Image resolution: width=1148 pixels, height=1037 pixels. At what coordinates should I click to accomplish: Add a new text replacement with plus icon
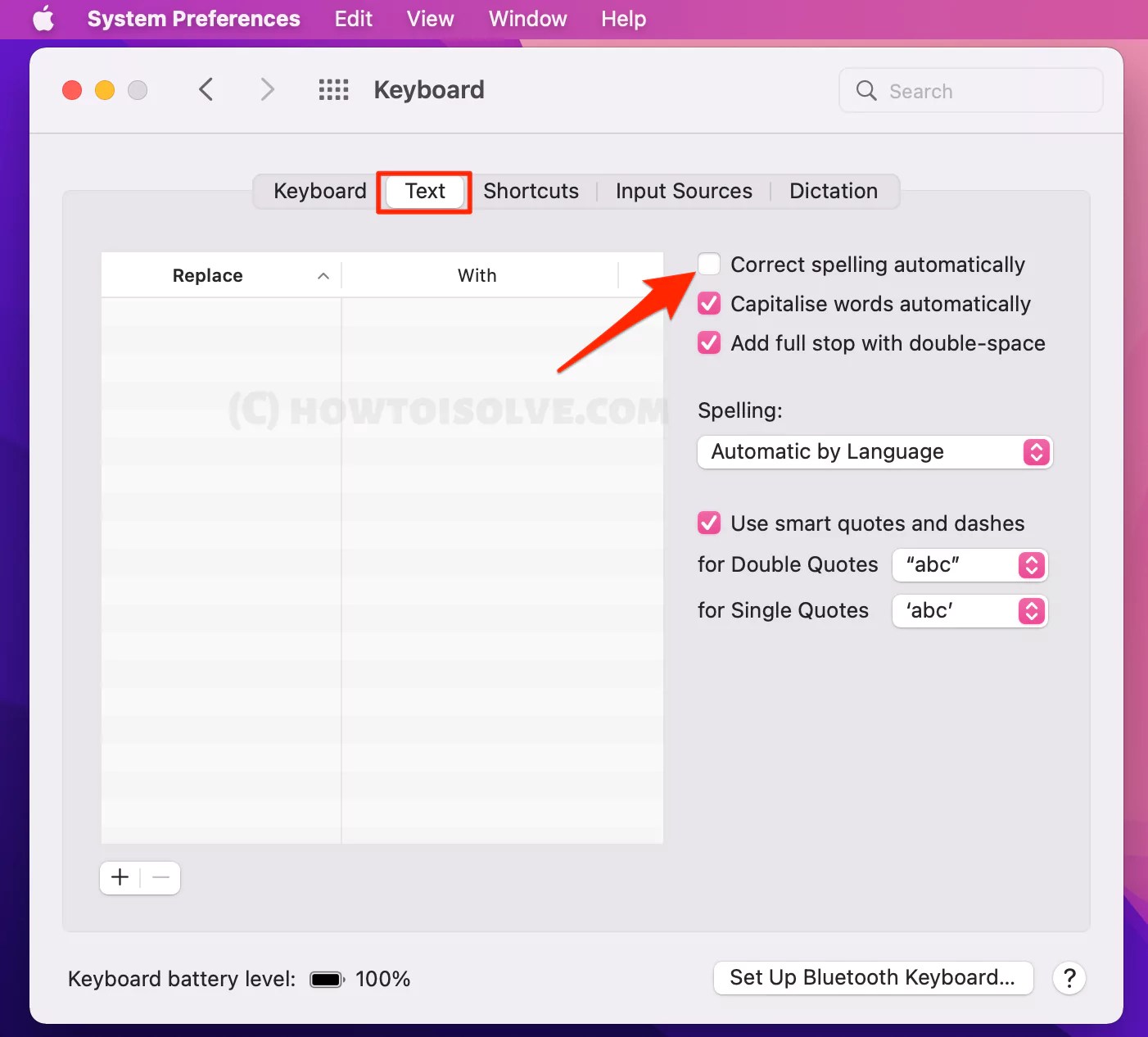[119, 877]
